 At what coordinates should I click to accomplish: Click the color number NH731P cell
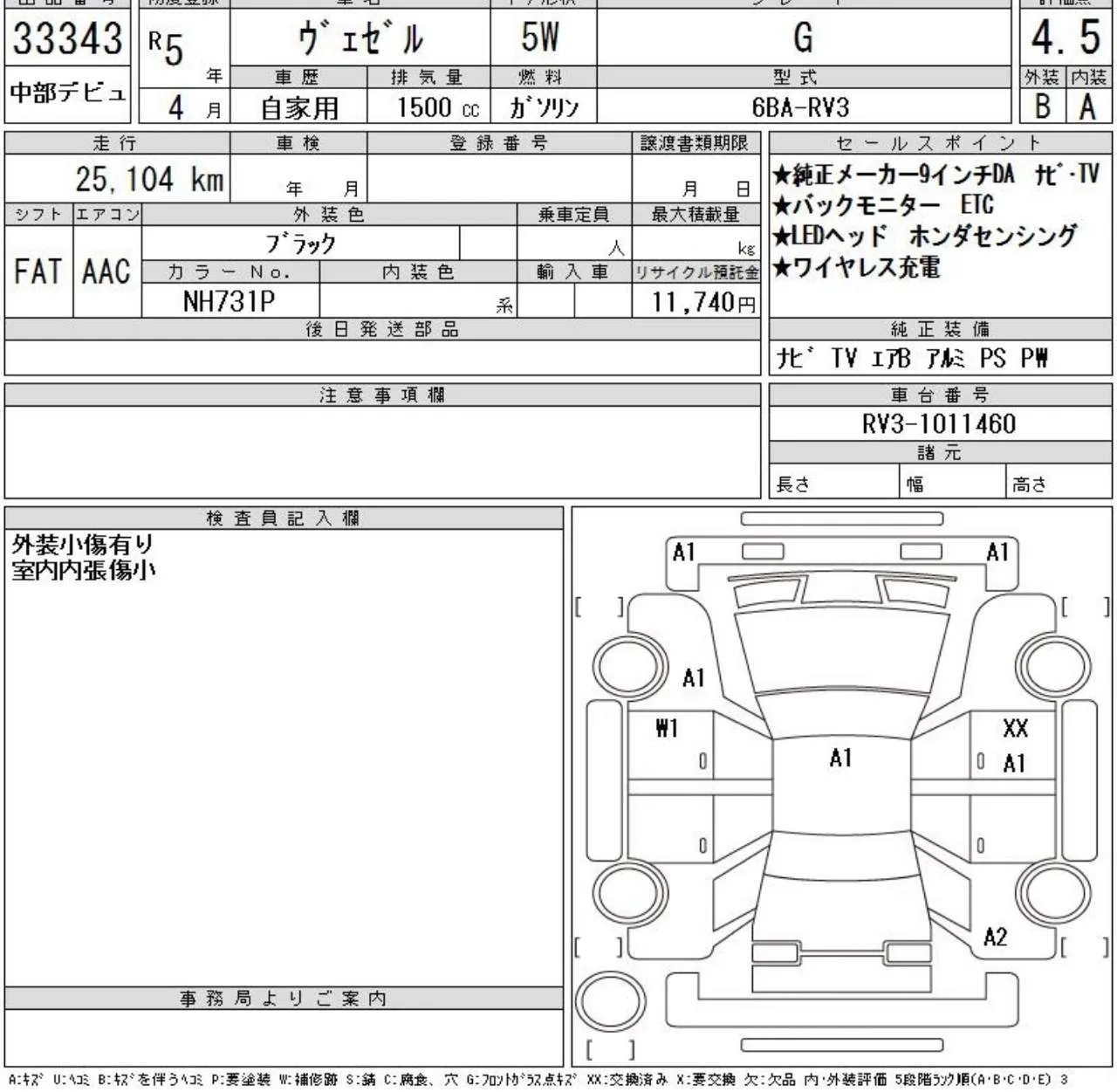230,301
